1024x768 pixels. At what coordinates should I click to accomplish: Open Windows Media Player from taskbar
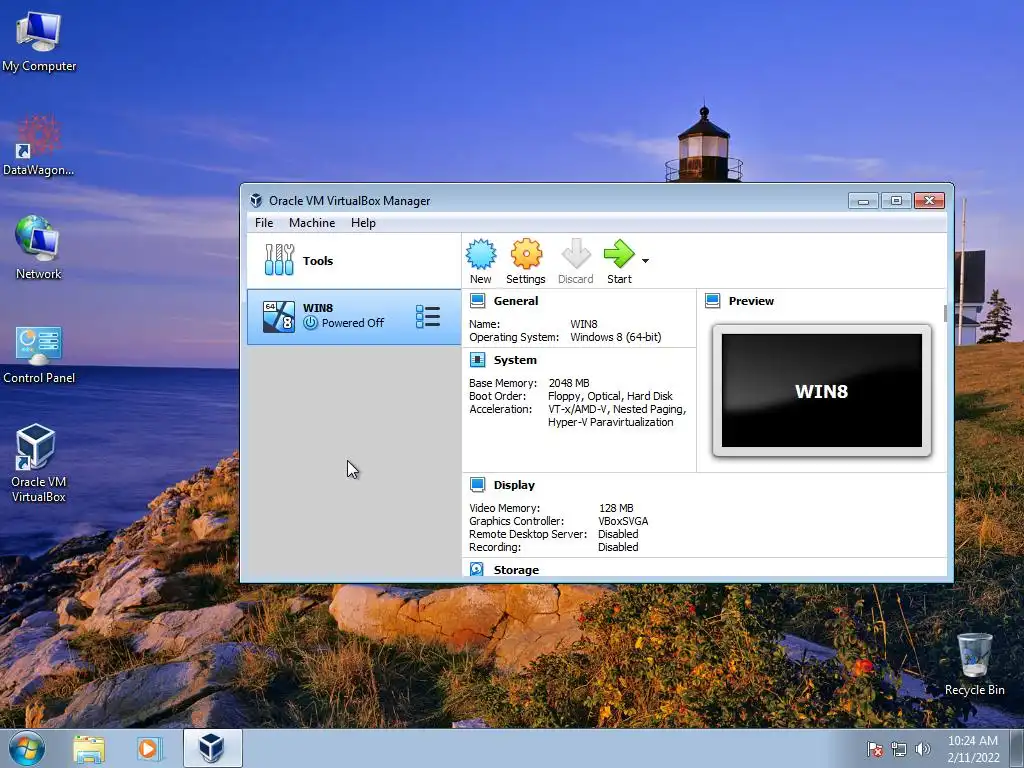149,748
